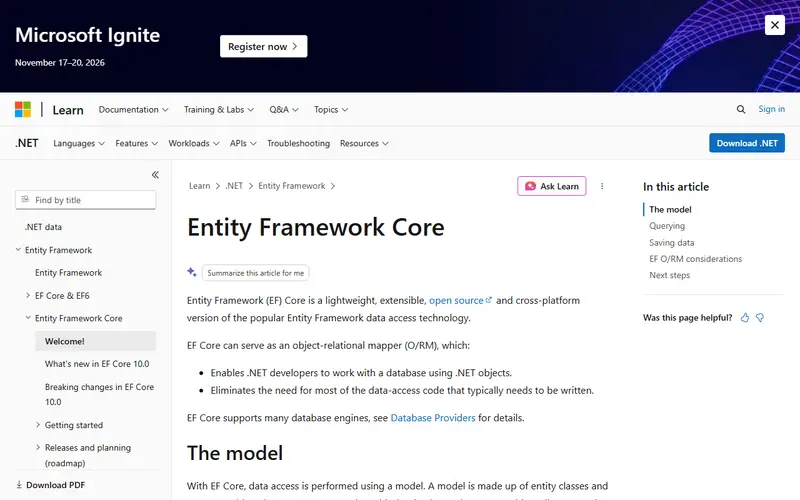Open the Training & Labs dropdown

(218, 110)
